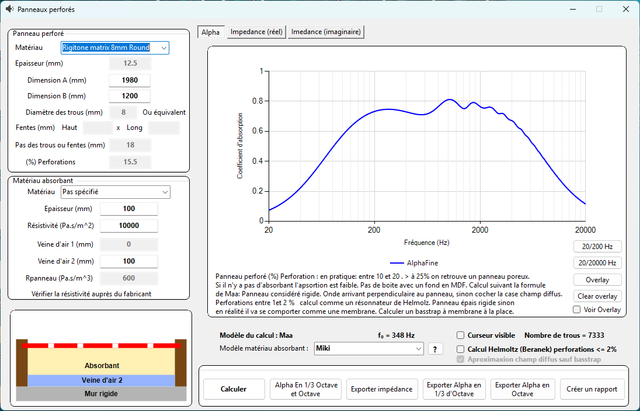
Task: Click the 'Nombre de trous = 7333' text
Action: pyautogui.click(x=564, y=335)
